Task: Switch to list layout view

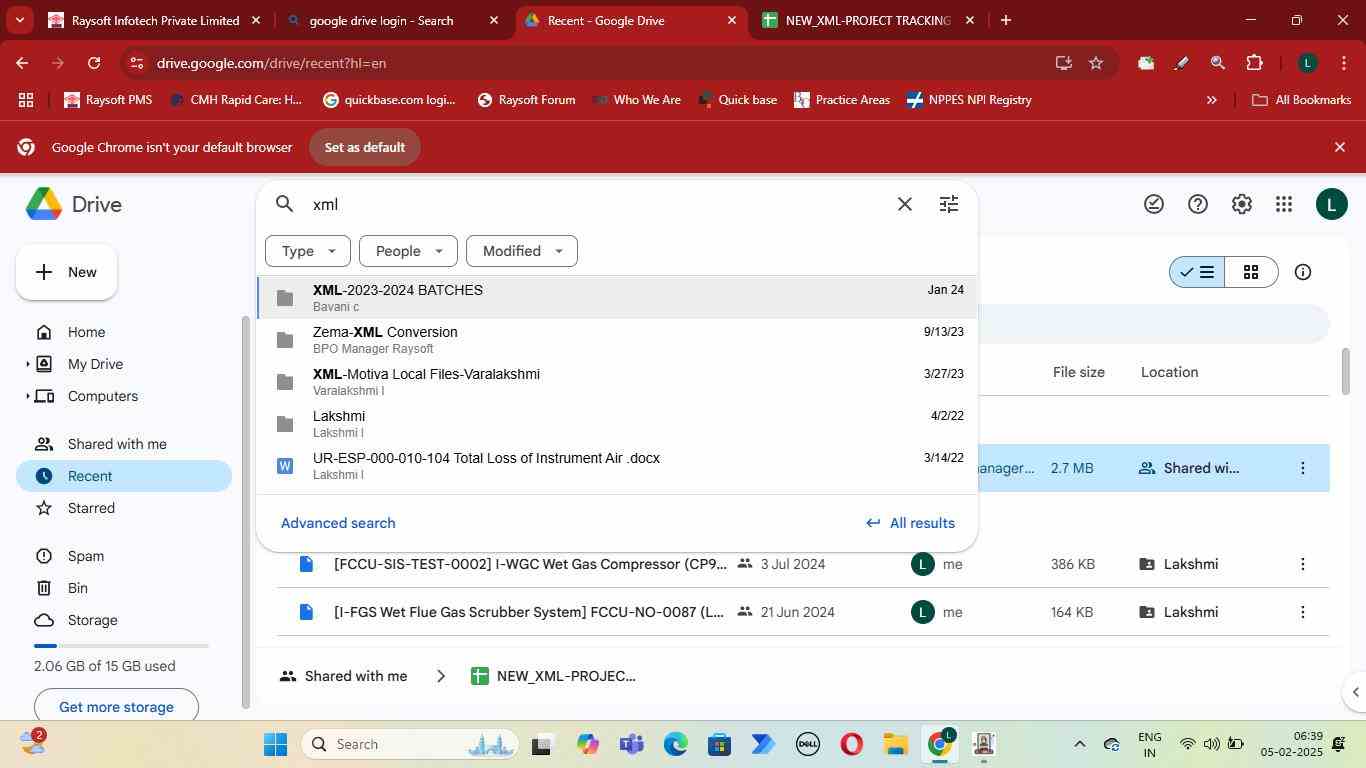Action: coord(1197,272)
